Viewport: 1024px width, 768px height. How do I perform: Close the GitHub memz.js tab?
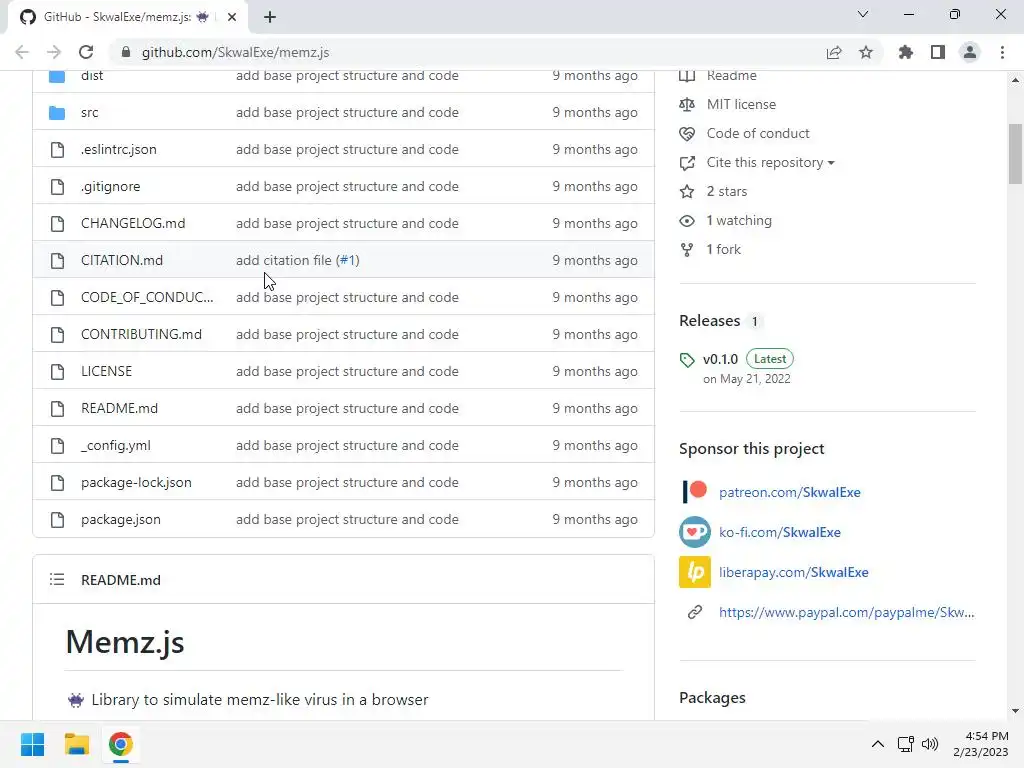click(232, 17)
